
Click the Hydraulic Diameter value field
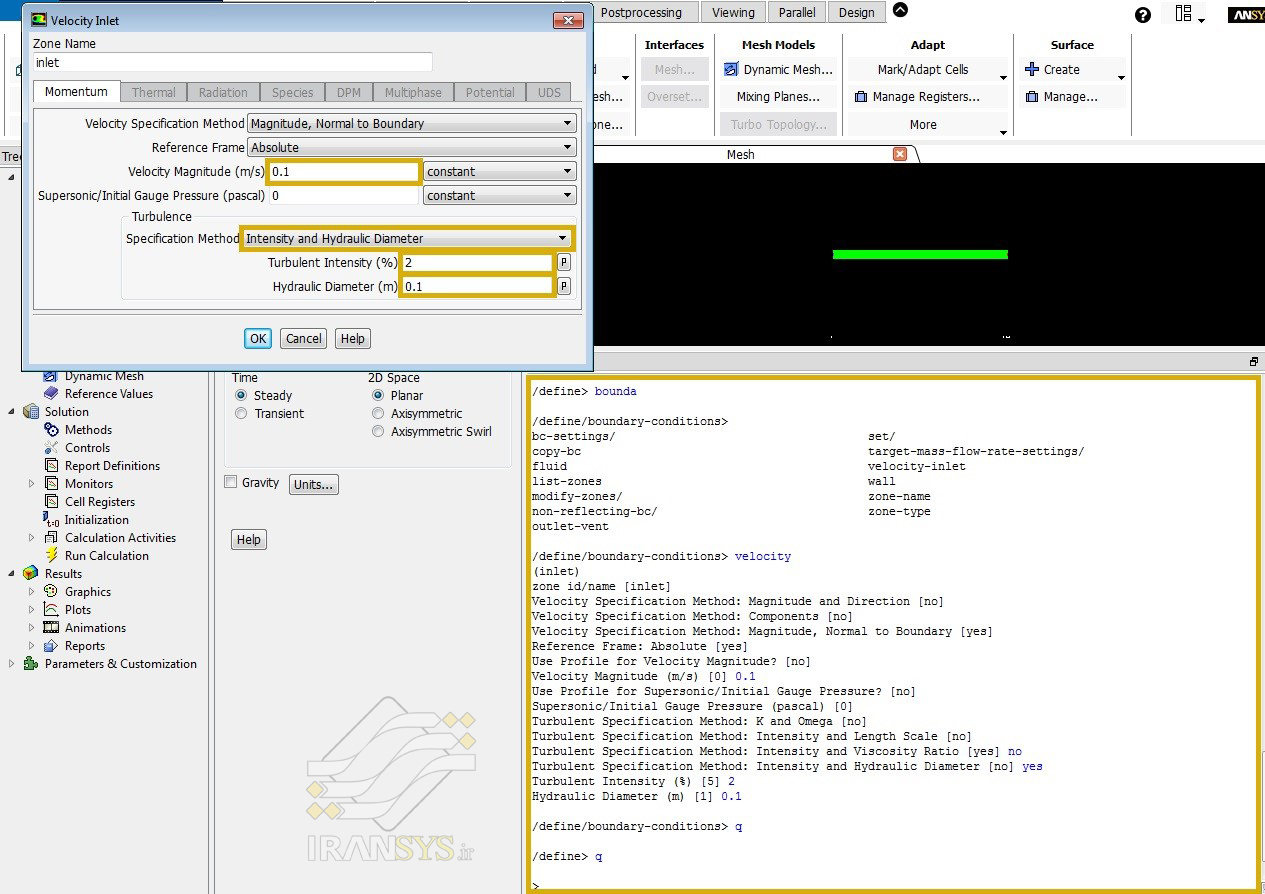coord(477,287)
